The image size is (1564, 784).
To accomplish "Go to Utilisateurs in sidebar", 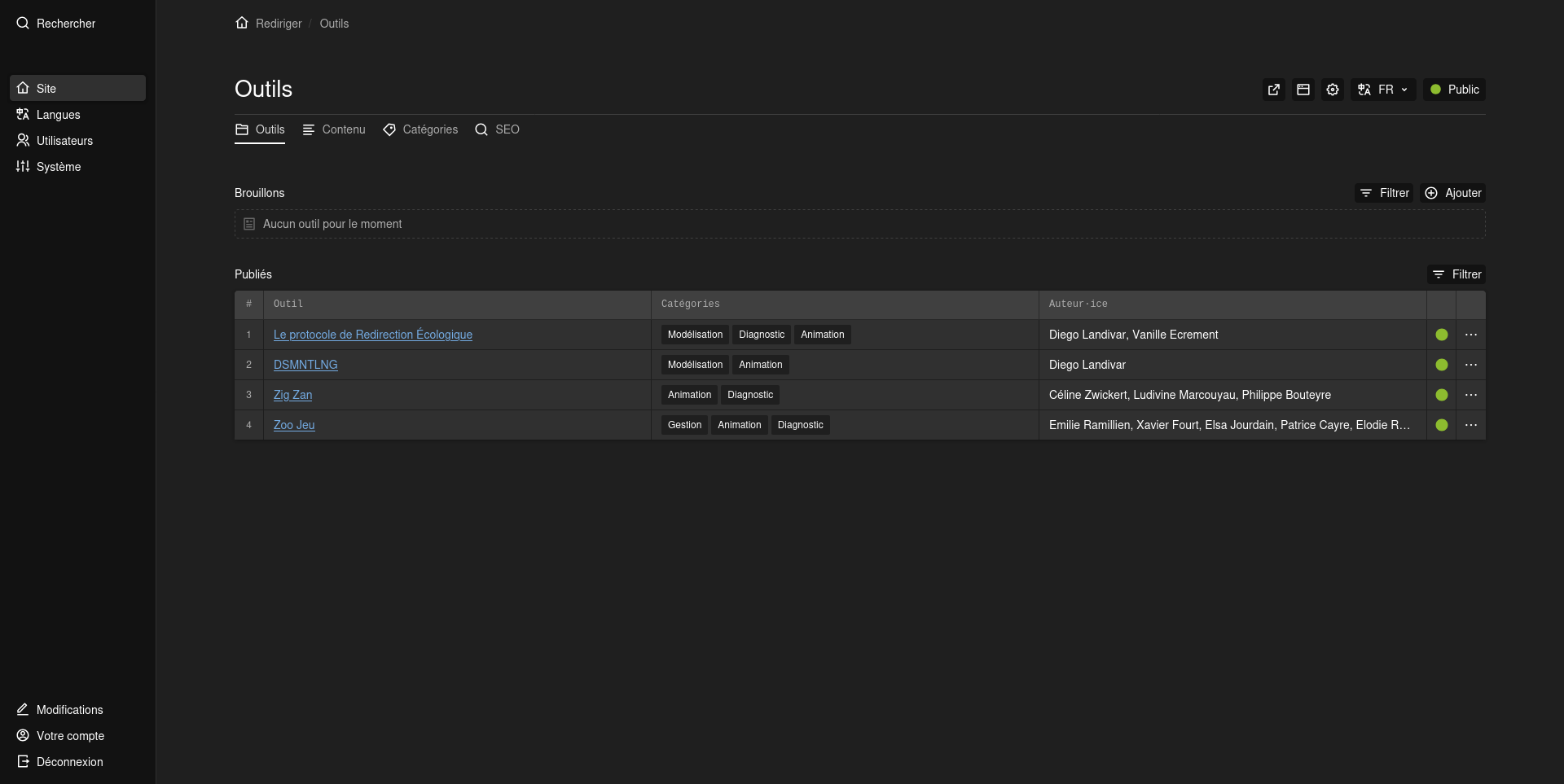I will 64,141.
